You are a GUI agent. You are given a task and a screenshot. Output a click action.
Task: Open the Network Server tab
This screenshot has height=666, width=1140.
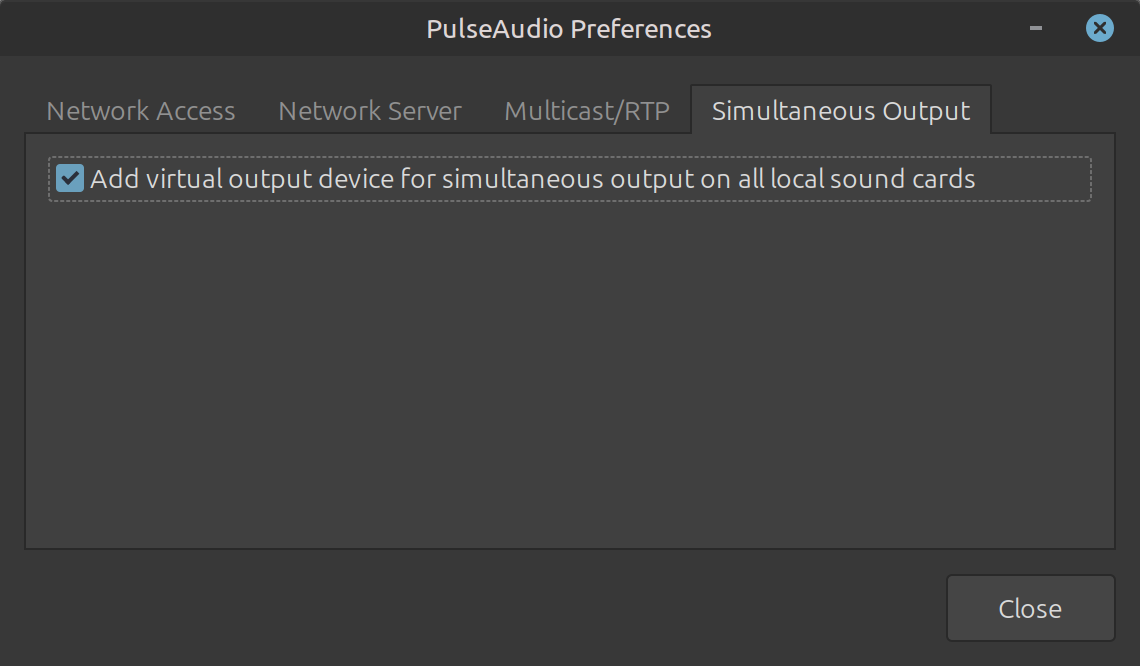point(370,111)
